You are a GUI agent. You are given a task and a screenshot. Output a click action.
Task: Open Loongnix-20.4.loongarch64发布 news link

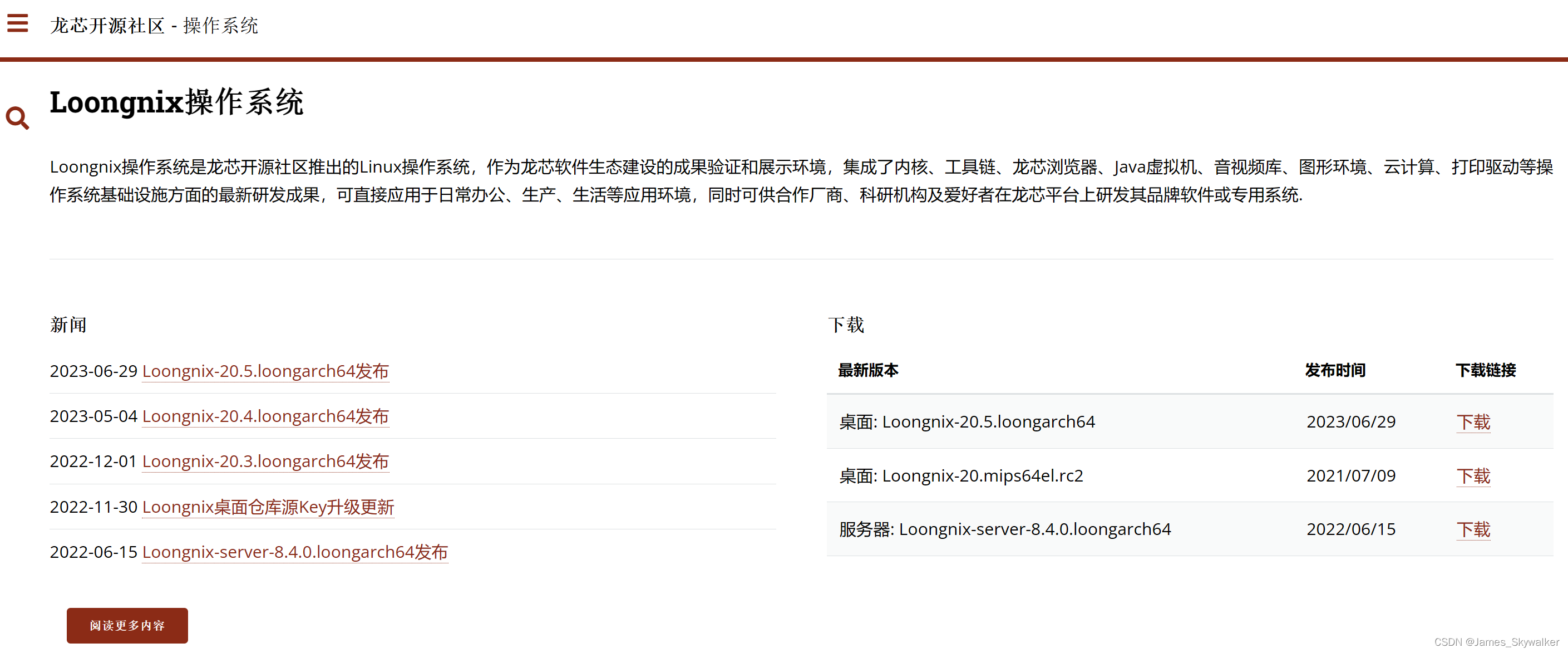pyautogui.click(x=265, y=416)
